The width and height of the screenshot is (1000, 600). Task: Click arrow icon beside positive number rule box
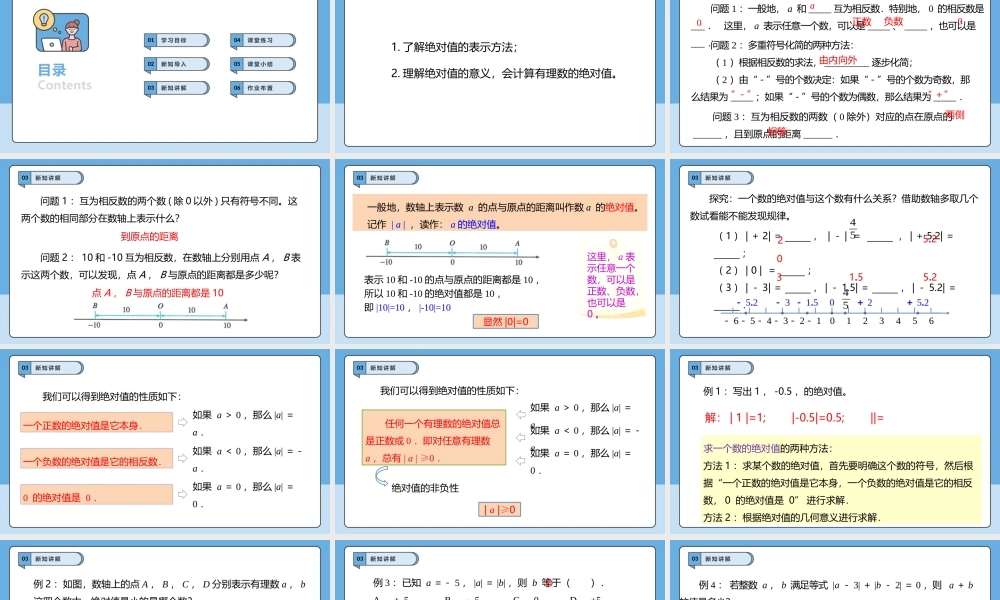coord(182,422)
